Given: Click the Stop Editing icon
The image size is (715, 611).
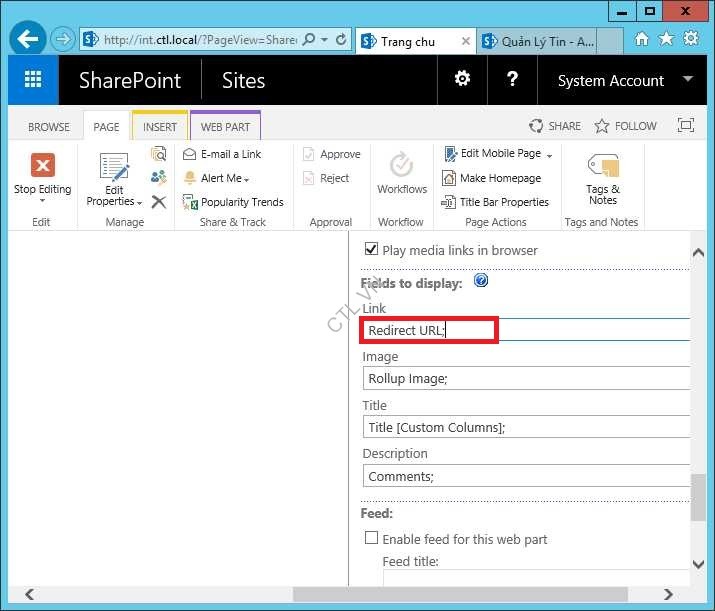Looking at the screenshot, I should coord(42,166).
